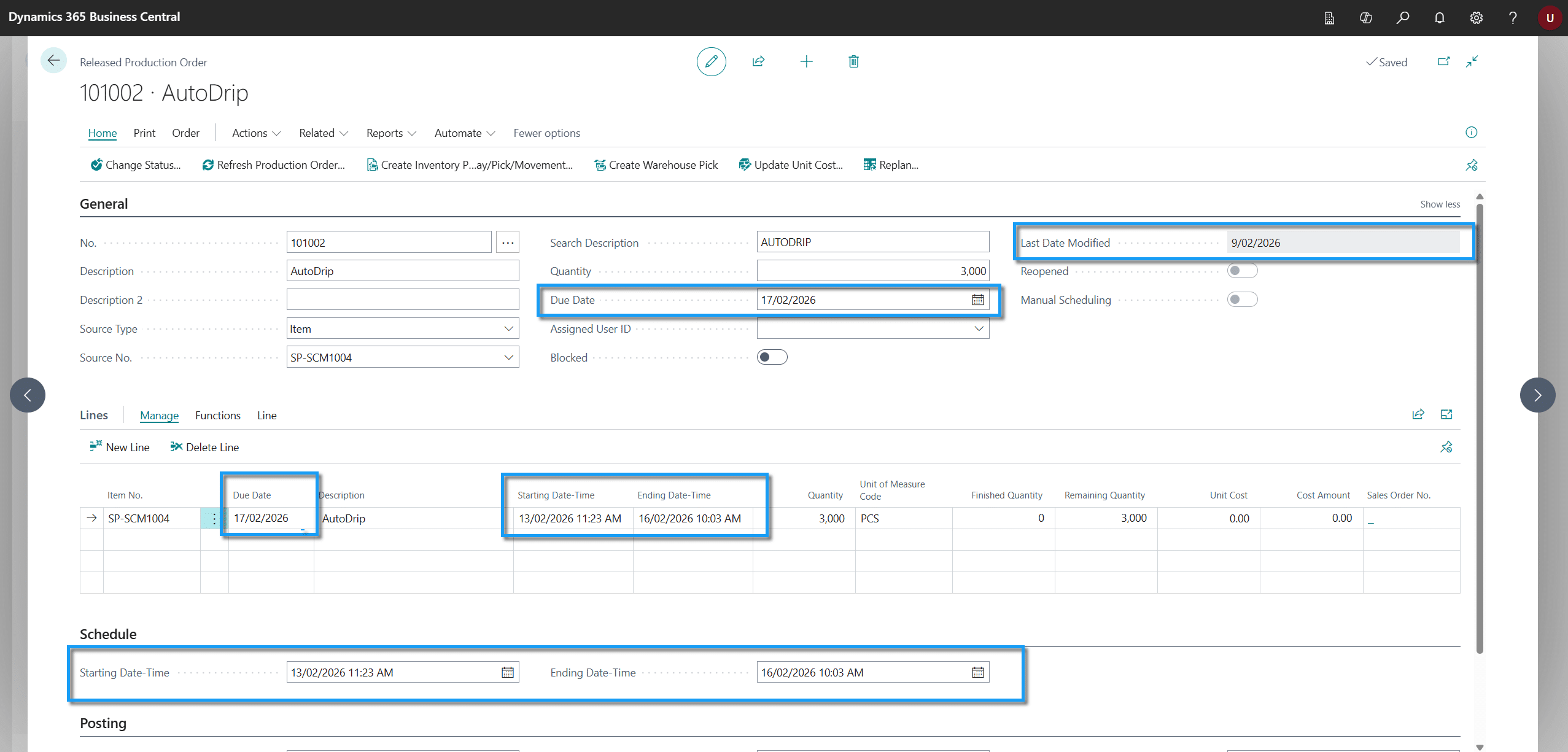Select the Functions tab in Lines
The width and height of the screenshot is (1568, 752).
[217, 416]
